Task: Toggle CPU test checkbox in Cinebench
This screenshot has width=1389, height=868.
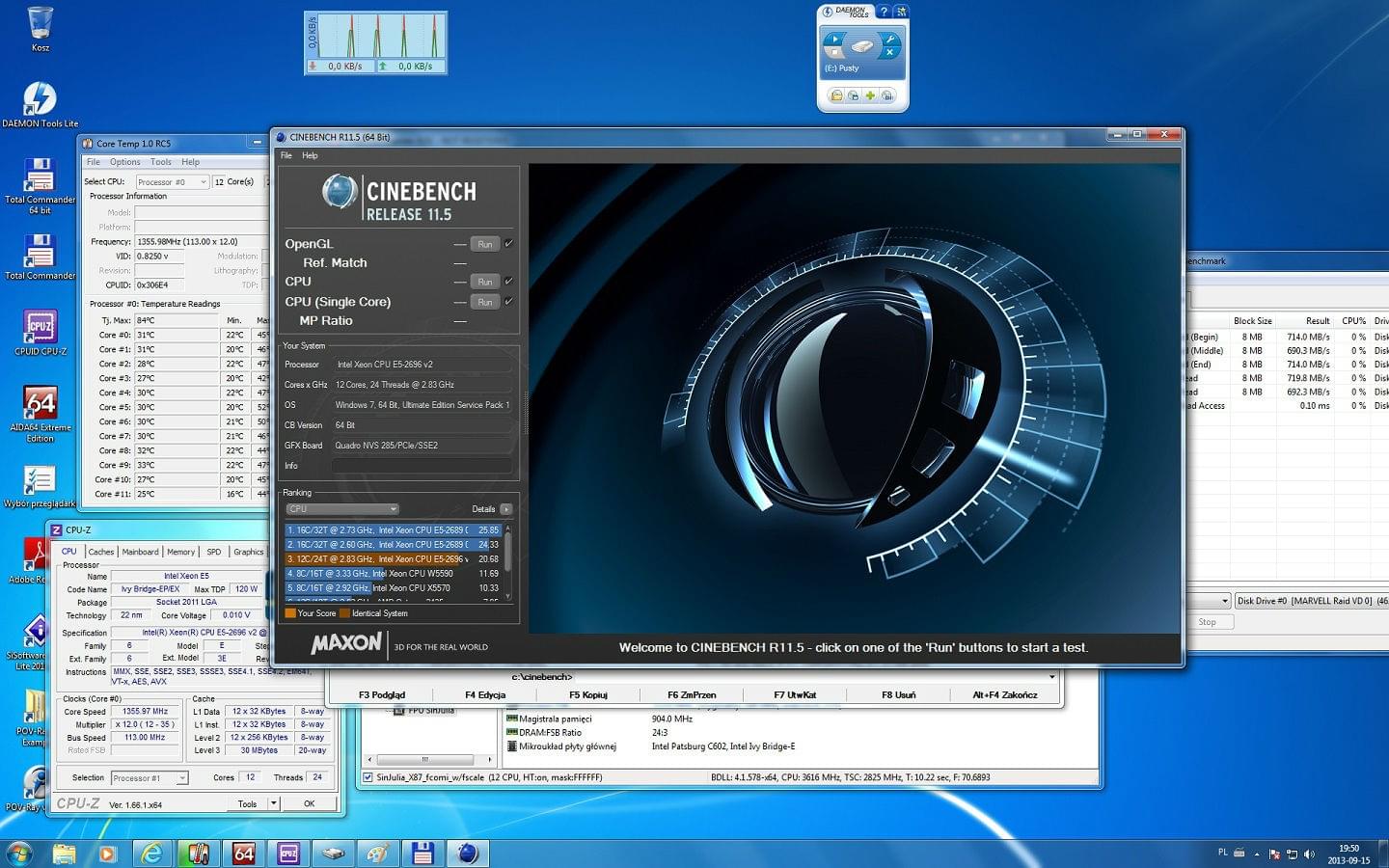Action: (508, 281)
